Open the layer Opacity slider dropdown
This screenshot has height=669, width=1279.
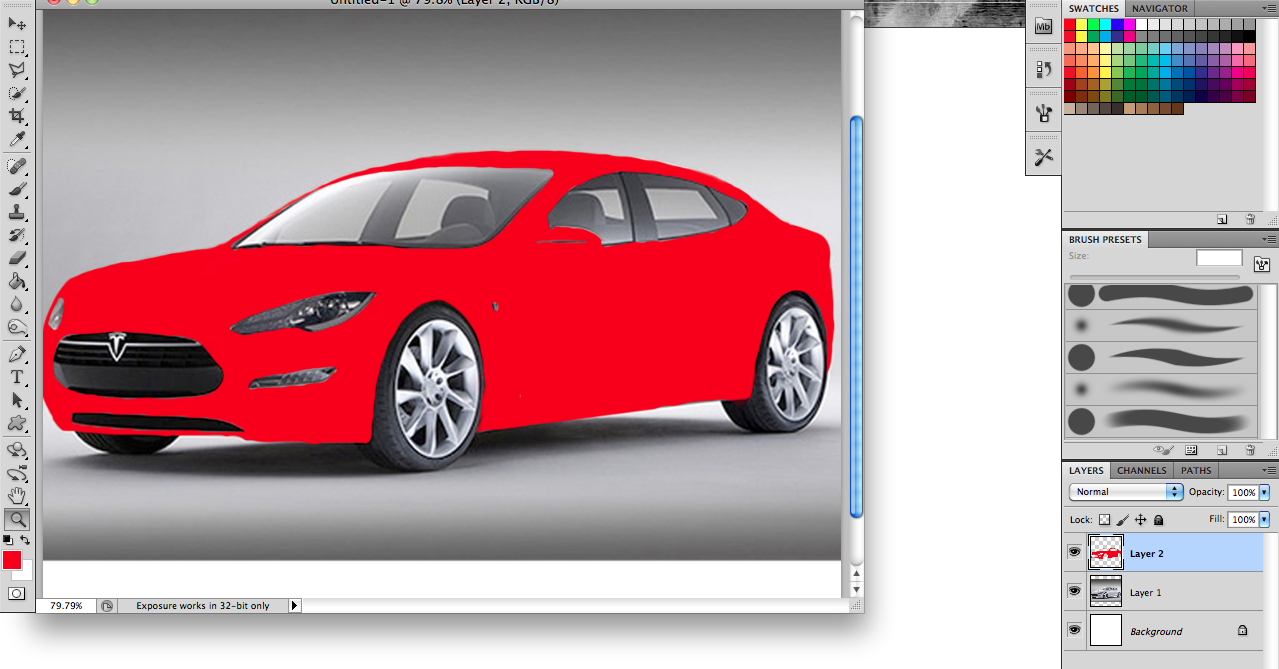[x=1264, y=492]
